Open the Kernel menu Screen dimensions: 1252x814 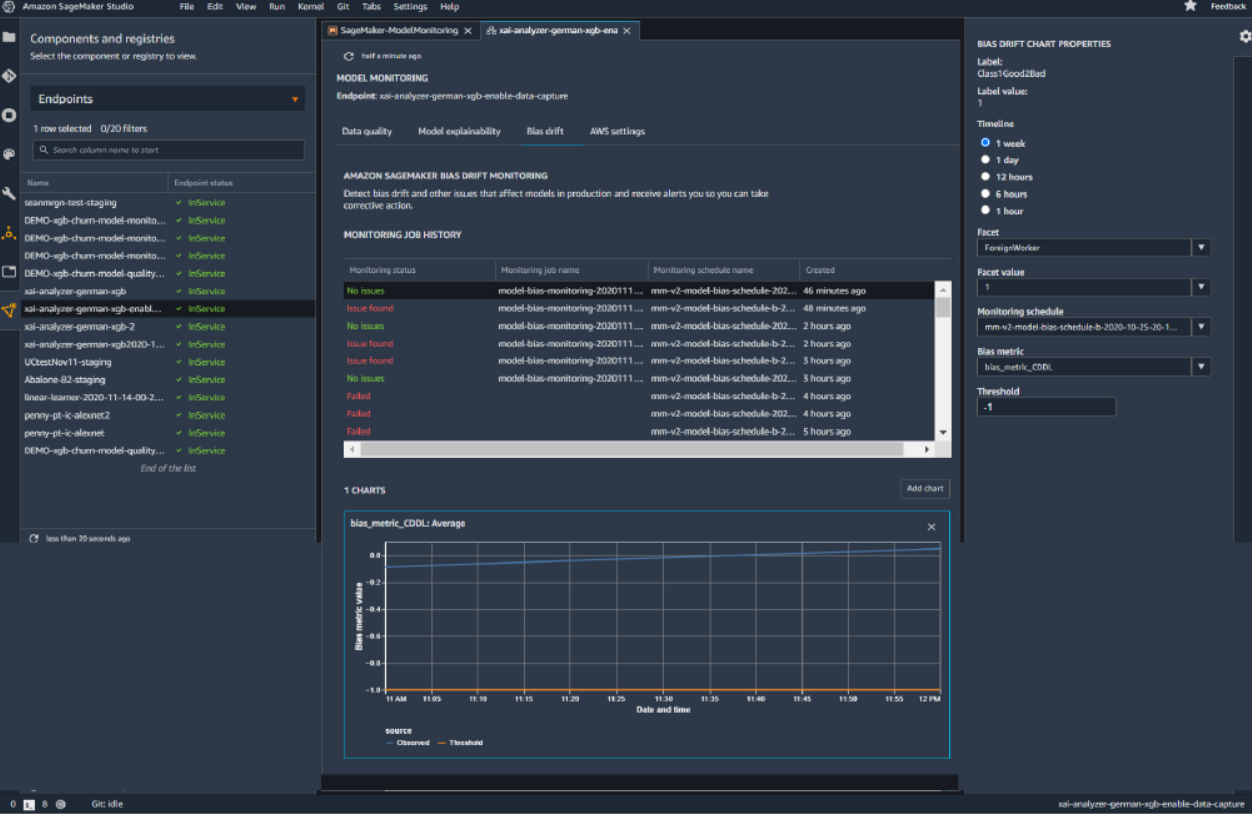[310, 6]
